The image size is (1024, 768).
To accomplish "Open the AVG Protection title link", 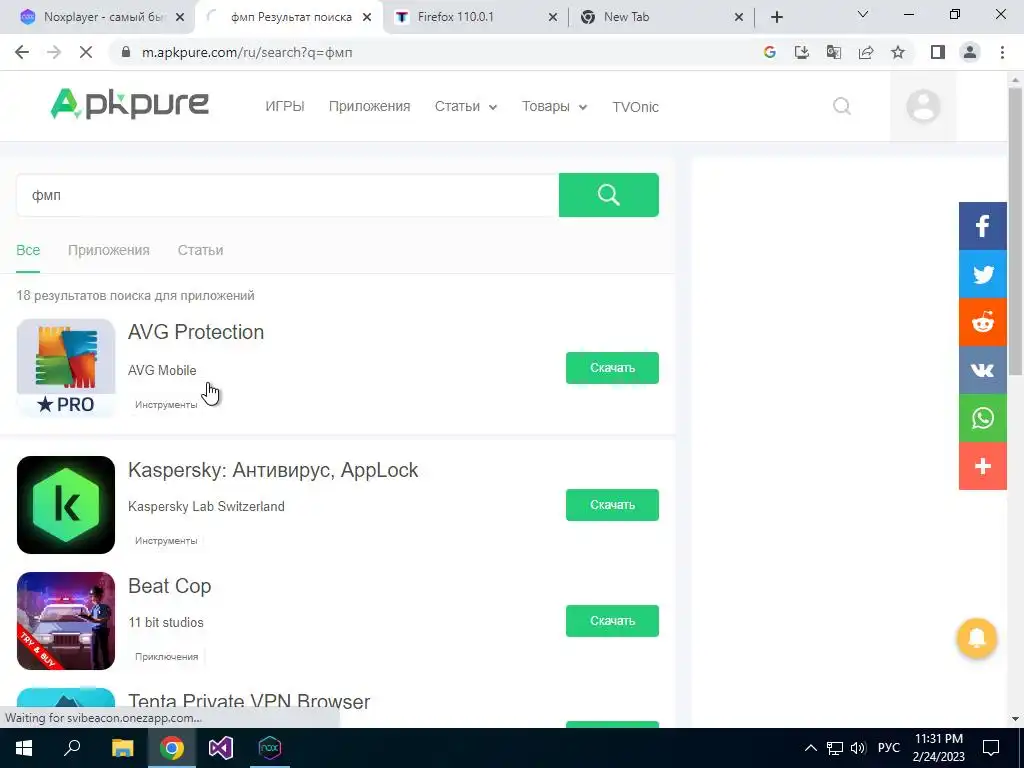I will (196, 332).
